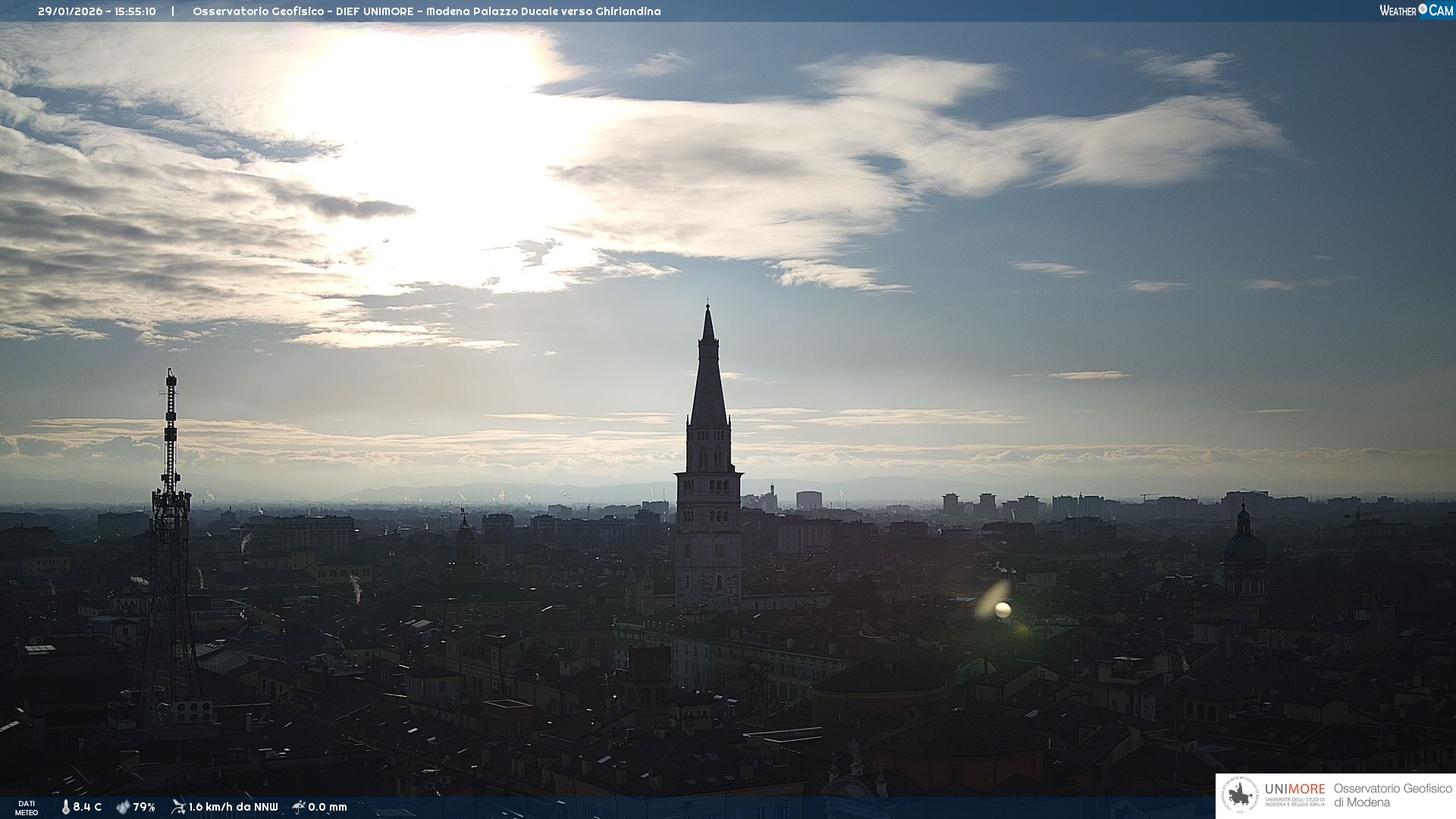This screenshot has width=1456, height=819.
Task: Click the UNIMORE university name text
Action: tap(1294, 789)
